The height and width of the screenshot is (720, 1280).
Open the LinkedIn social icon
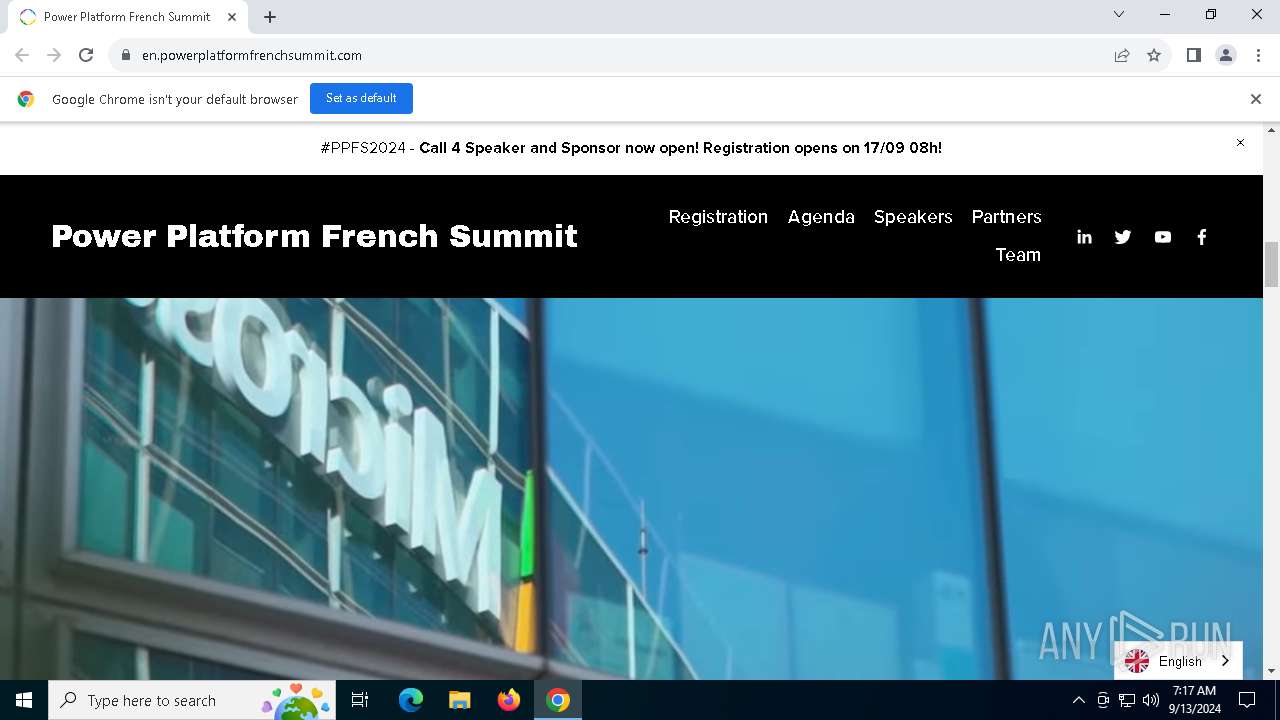pos(1084,237)
